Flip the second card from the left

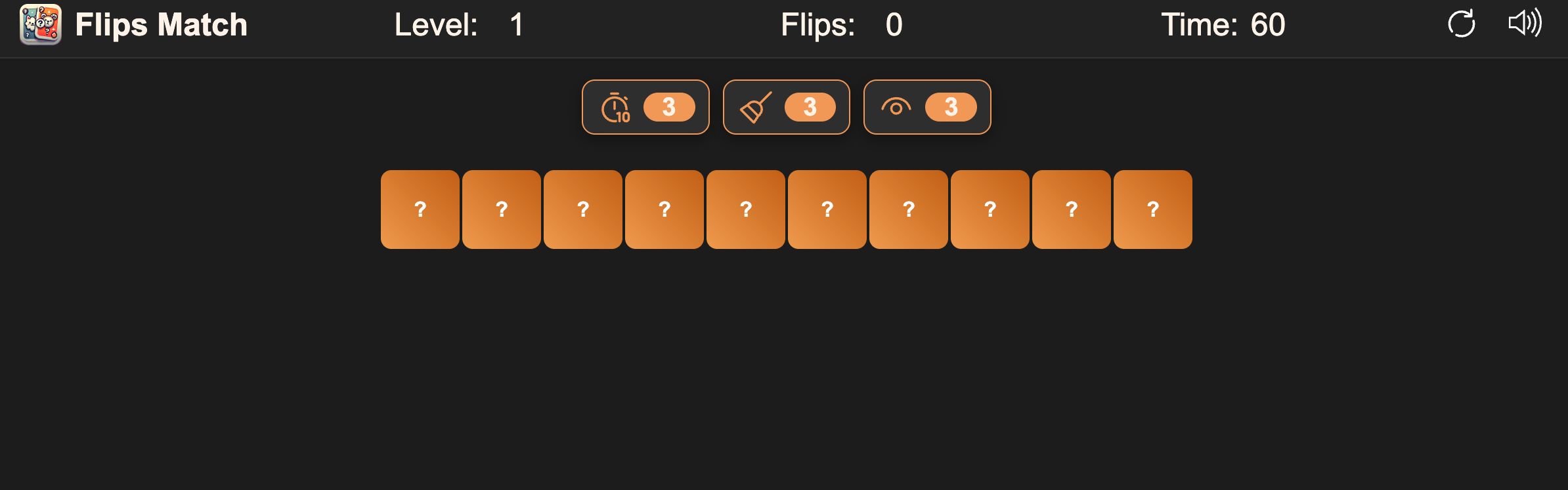click(x=502, y=210)
